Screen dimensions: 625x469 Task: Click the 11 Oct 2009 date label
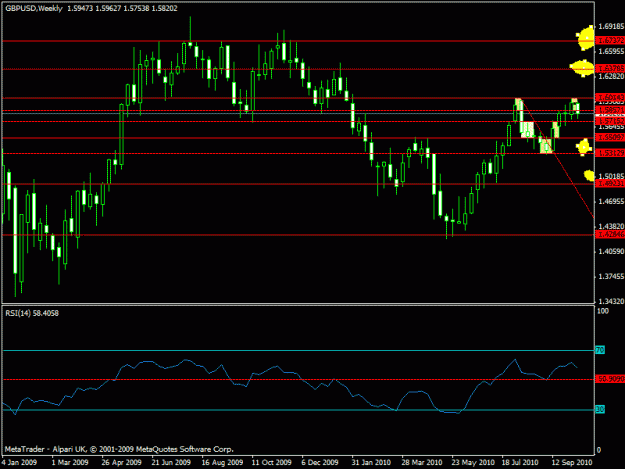271,463
